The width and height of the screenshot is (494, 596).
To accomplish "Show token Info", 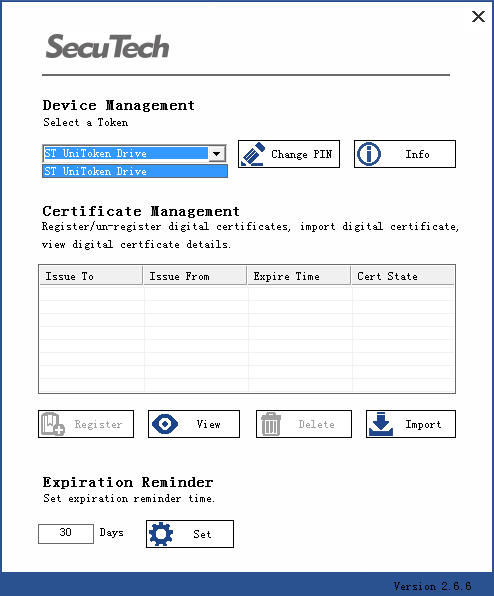I will 405,154.
